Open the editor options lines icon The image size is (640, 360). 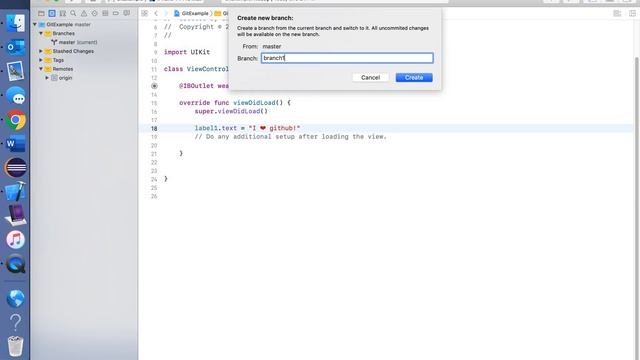(617, 13)
